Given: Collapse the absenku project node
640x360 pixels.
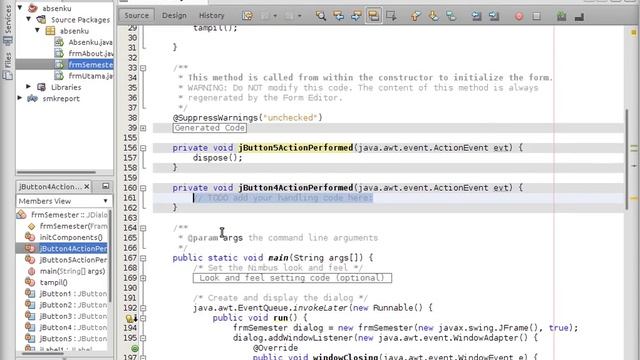Looking at the screenshot, I should point(20,8).
